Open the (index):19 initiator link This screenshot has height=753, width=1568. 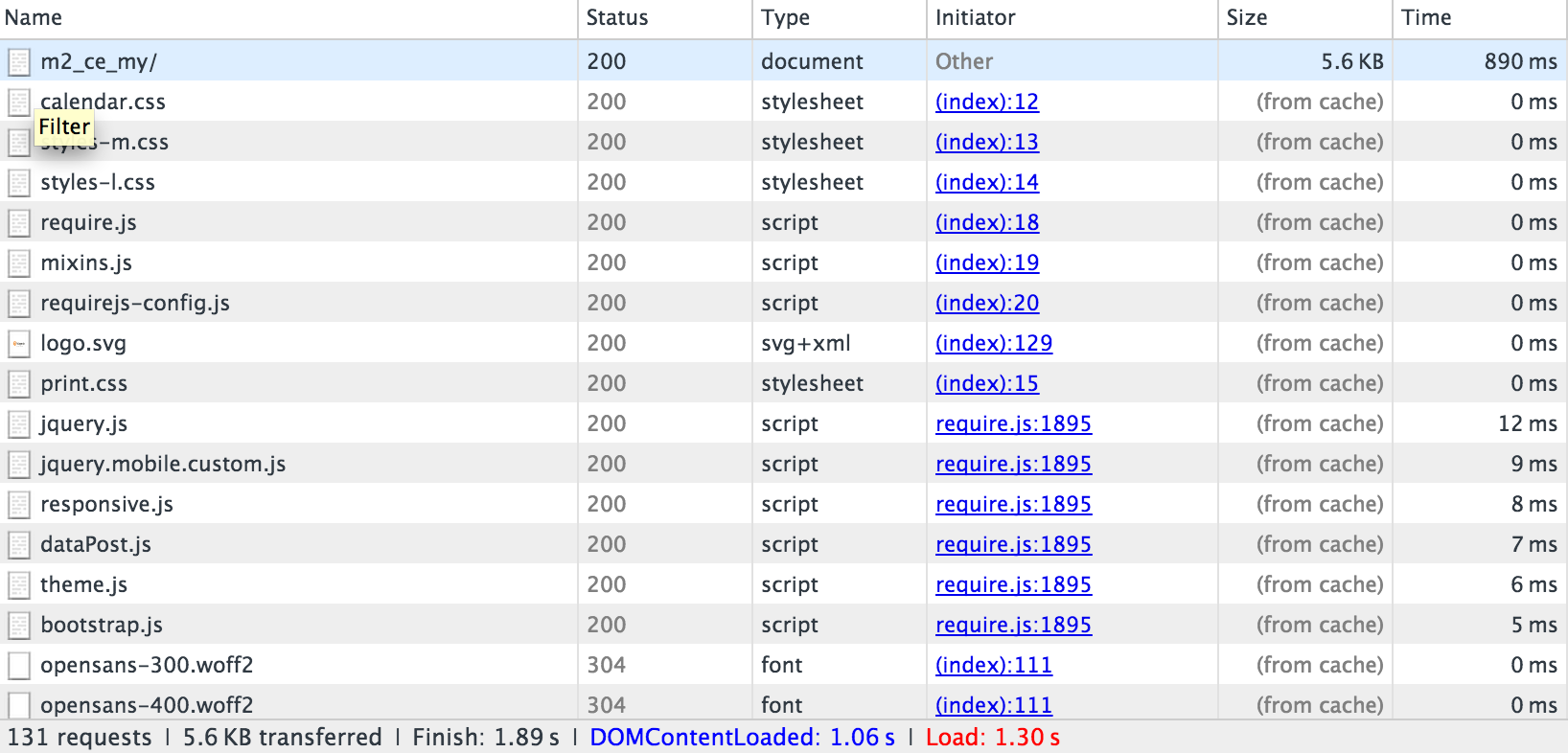[x=987, y=262]
